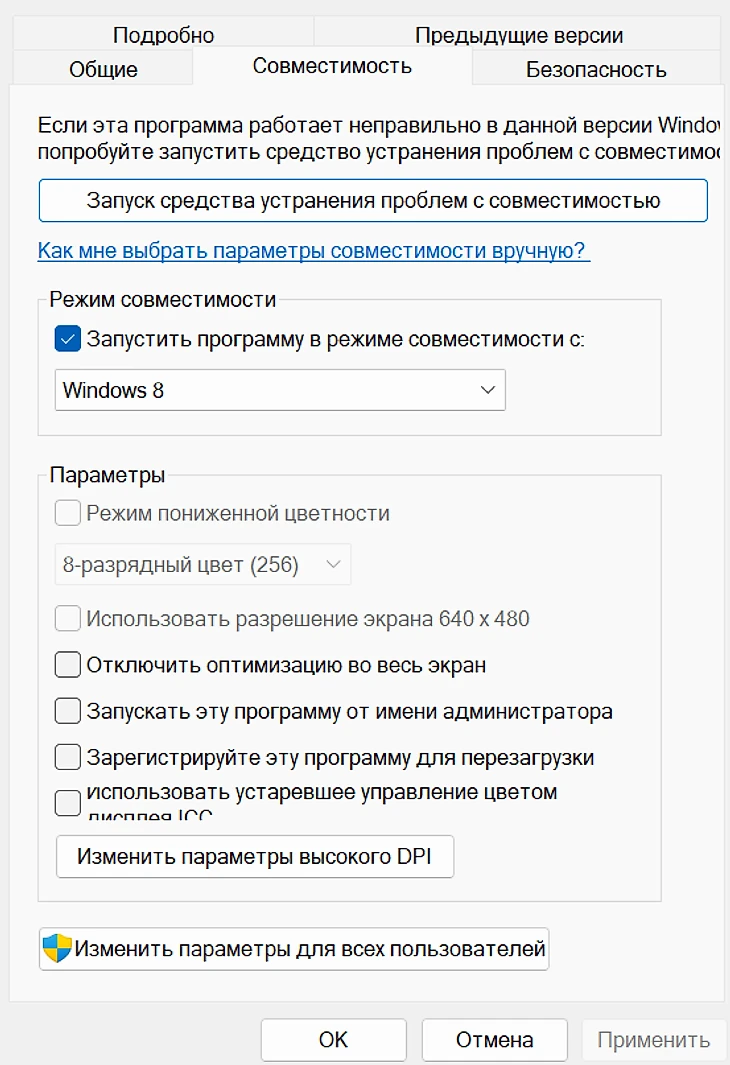Open the Предыдущие версии tab
Screen dimensions: 730x1065
pos(519,36)
